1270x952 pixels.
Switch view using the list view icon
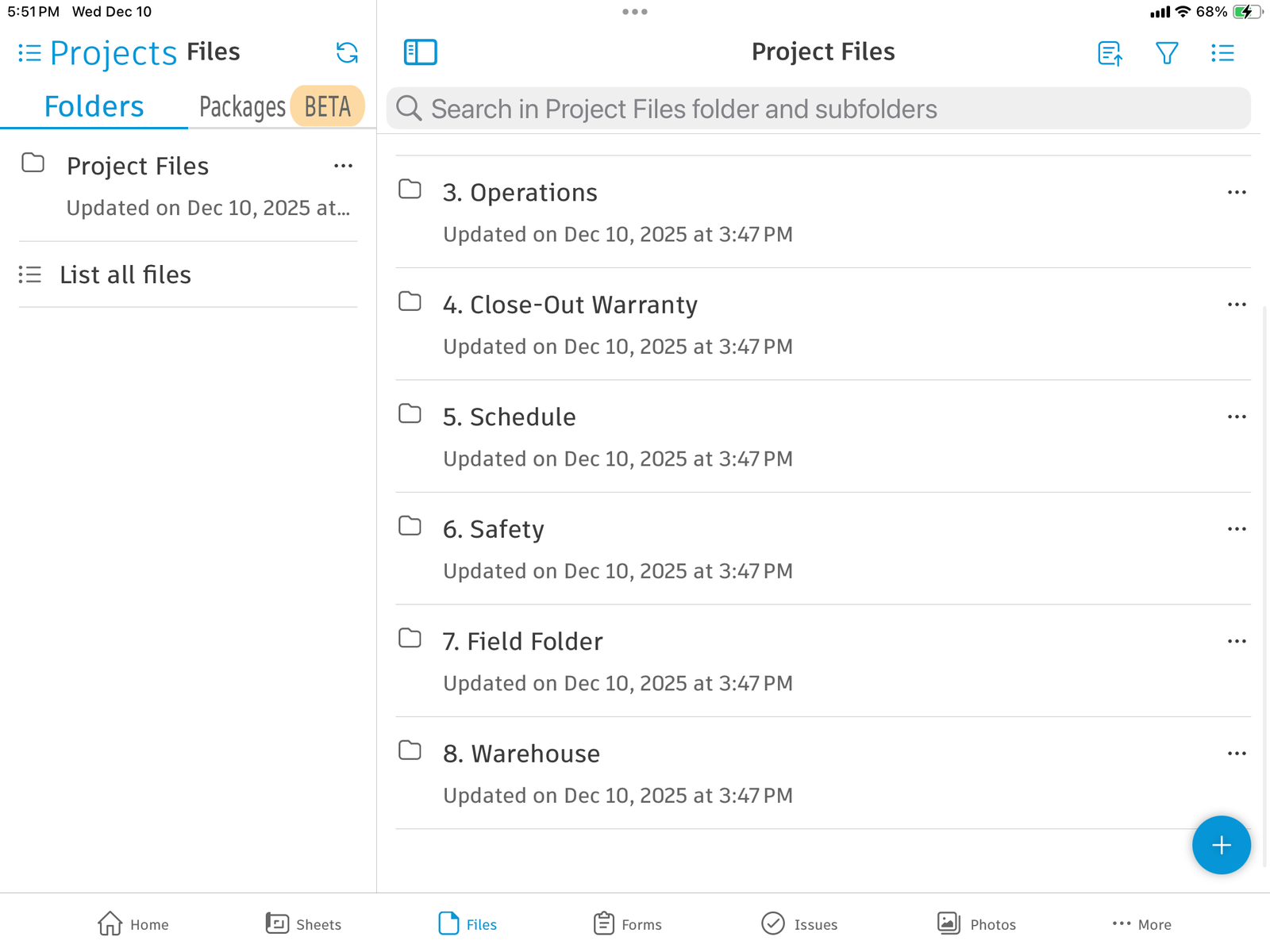1222,52
